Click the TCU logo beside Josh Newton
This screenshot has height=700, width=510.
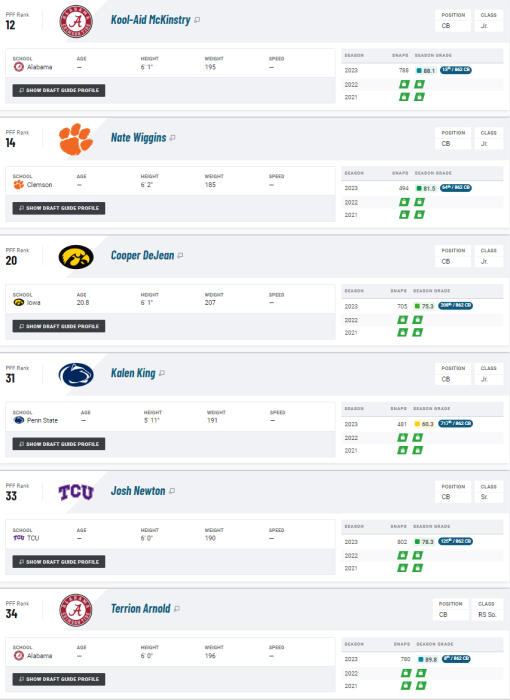point(76,492)
